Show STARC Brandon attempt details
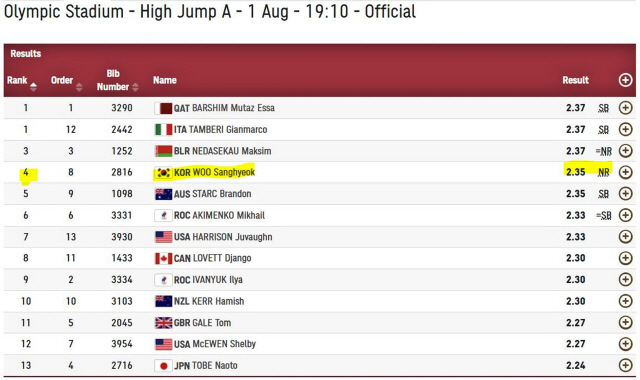This screenshot has height=380, width=640. [625, 194]
